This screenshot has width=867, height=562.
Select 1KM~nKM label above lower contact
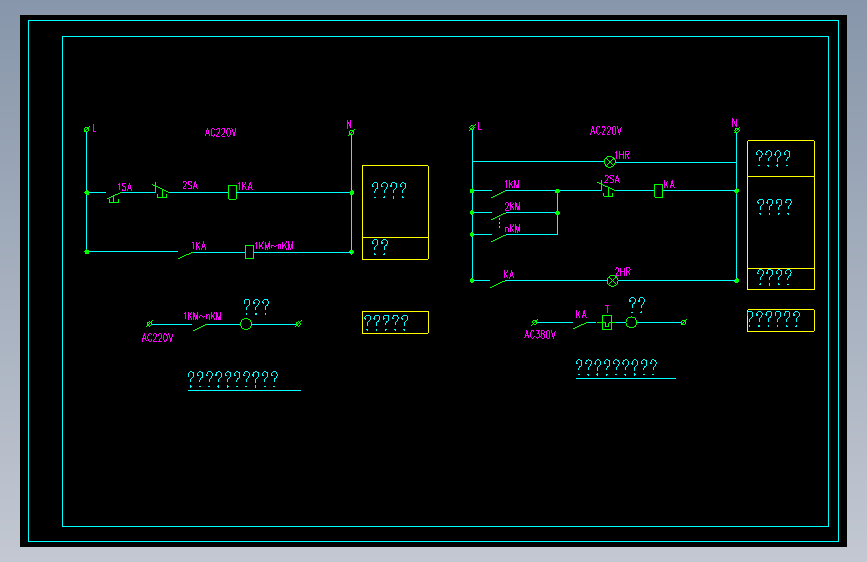[x=202, y=316]
